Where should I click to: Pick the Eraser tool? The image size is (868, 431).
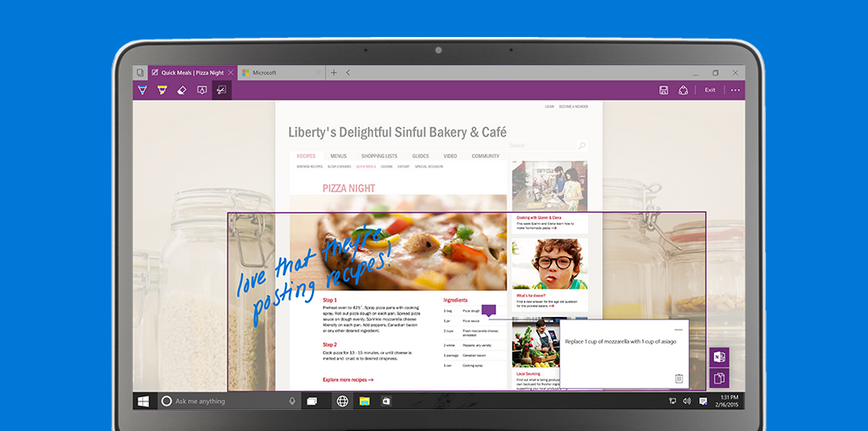182,90
